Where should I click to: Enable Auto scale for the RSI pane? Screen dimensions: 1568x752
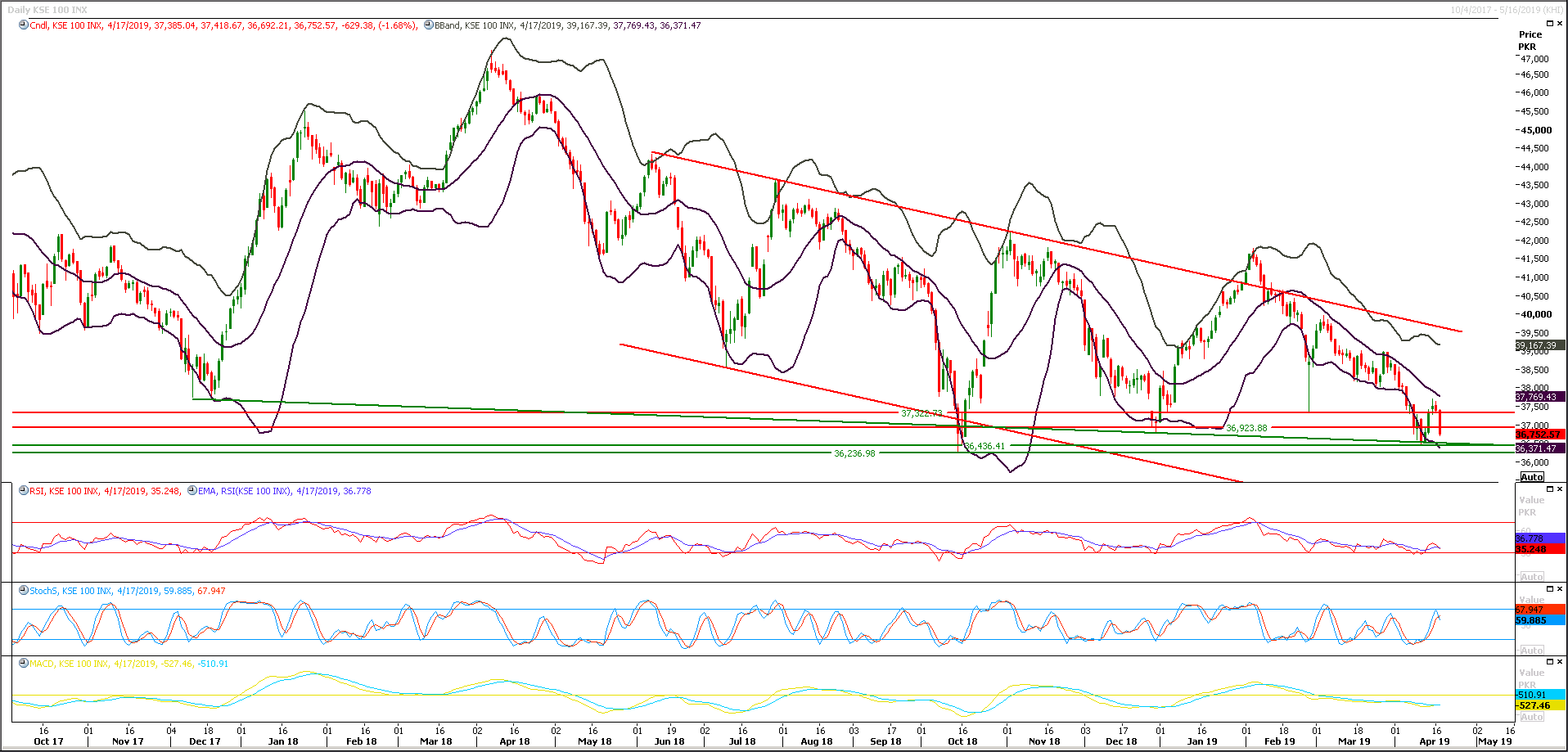coord(1533,575)
